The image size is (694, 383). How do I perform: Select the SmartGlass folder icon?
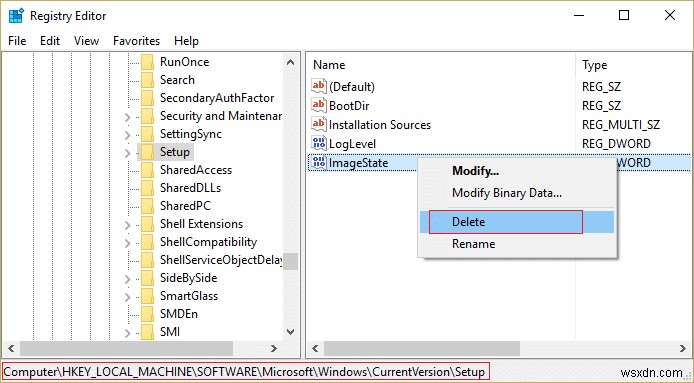click(147, 296)
